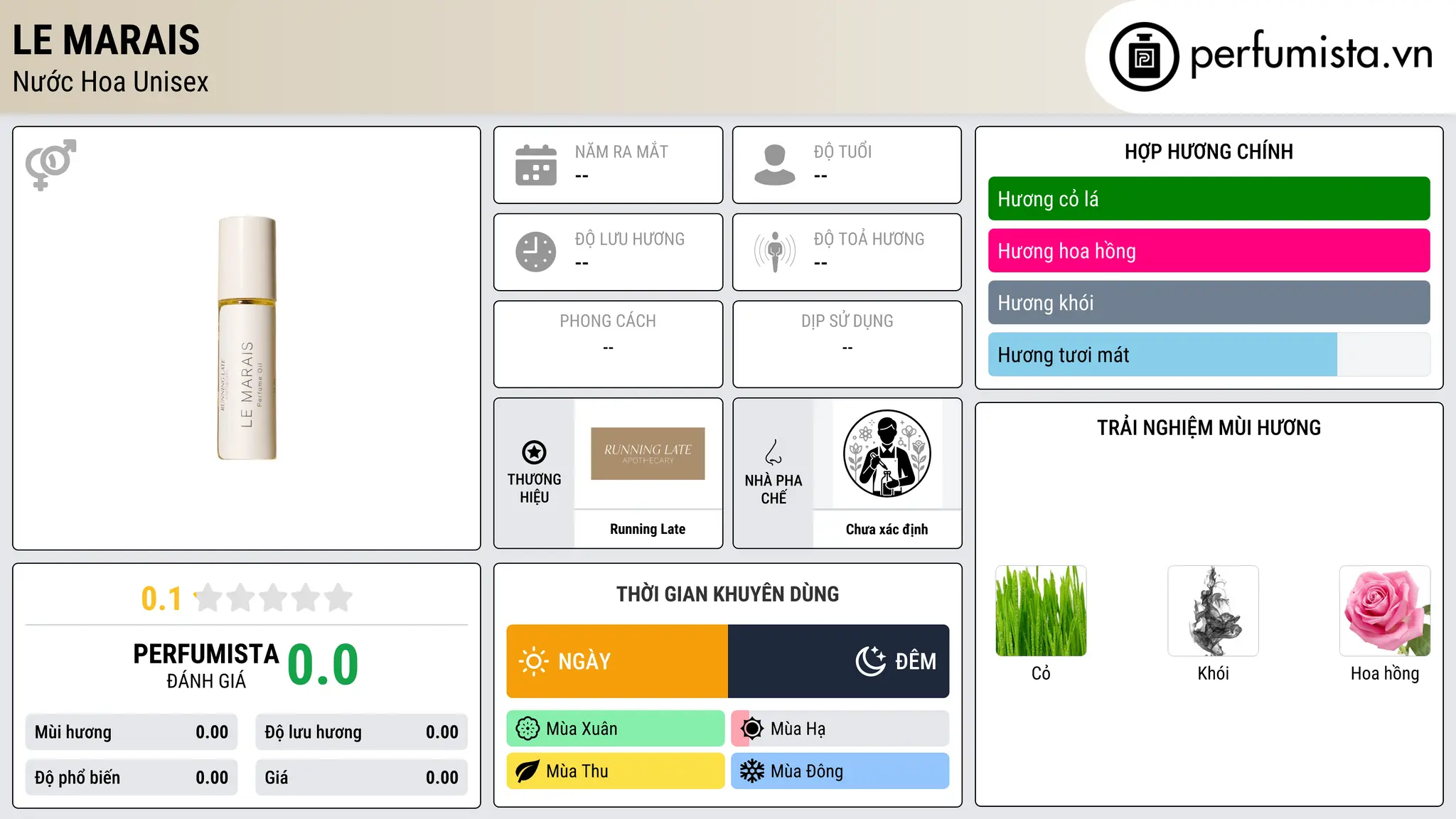Image resolution: width=1456 pixels, height=819 pixels.
Task: Click the perfumista perfume bottle logo icon
Action: click(1144, 57)
